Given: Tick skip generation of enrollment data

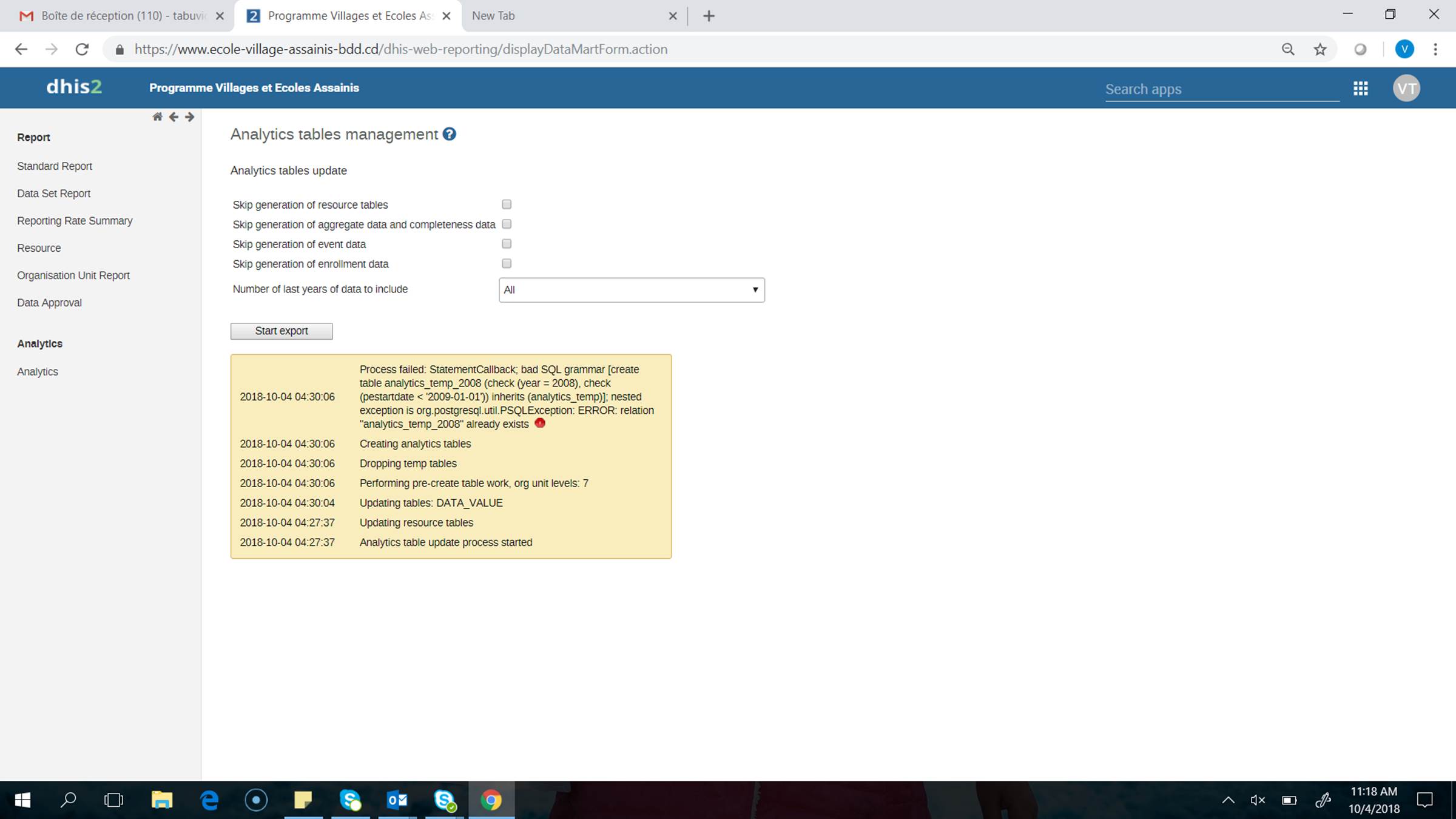Looking at the screenshot, I should point(507,263).
